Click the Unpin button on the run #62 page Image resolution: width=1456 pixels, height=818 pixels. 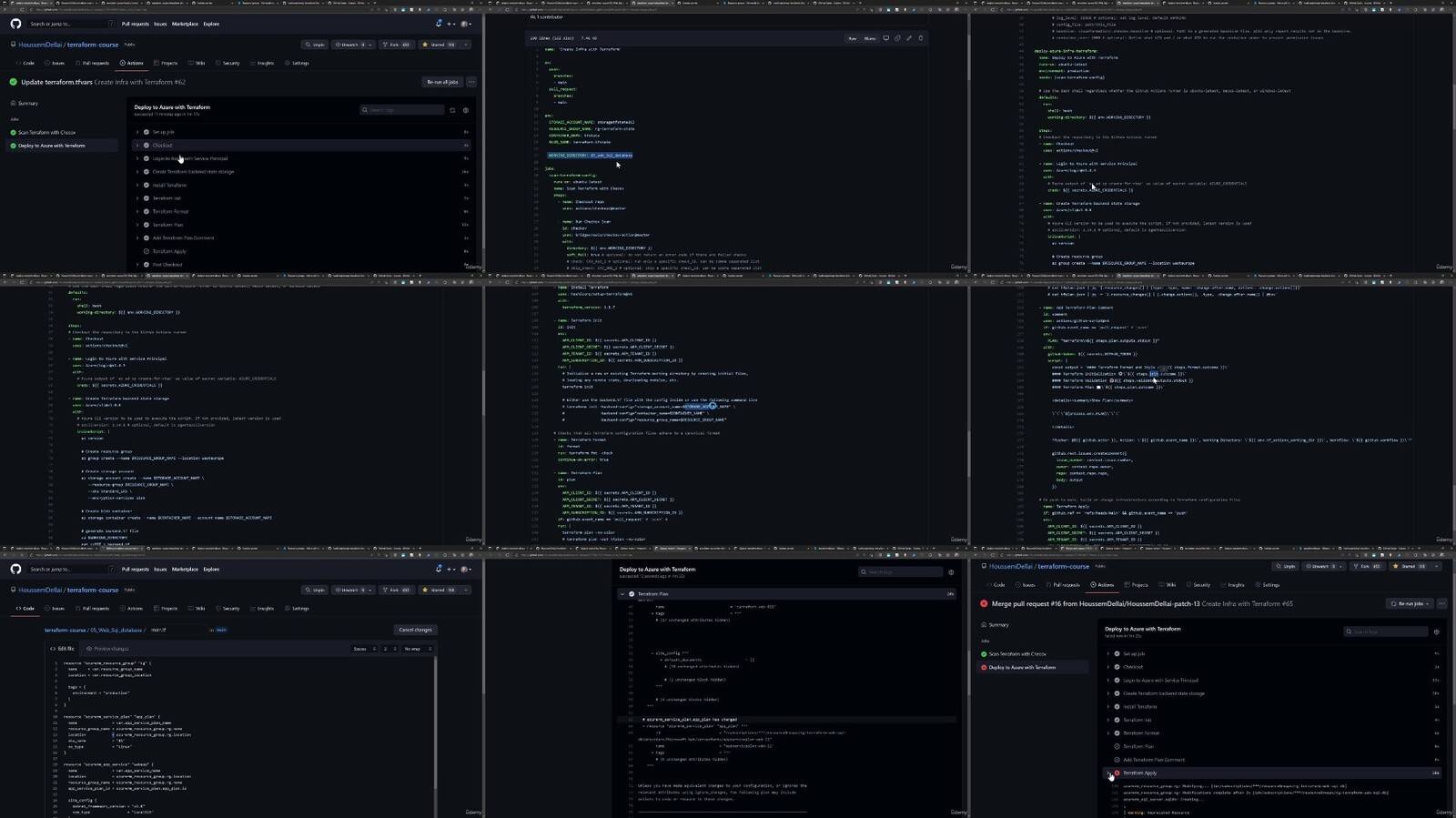tap(317, 44)
